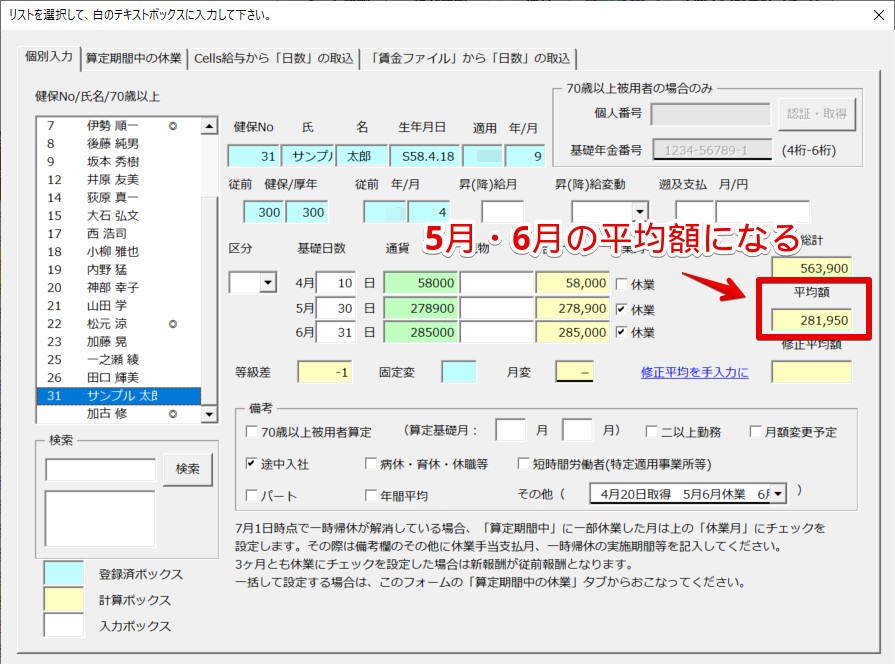Viewport: 895px width, 664px height.
Task: Open Cells給与から「日数」の取込 tab
Action: pos(274,58)
